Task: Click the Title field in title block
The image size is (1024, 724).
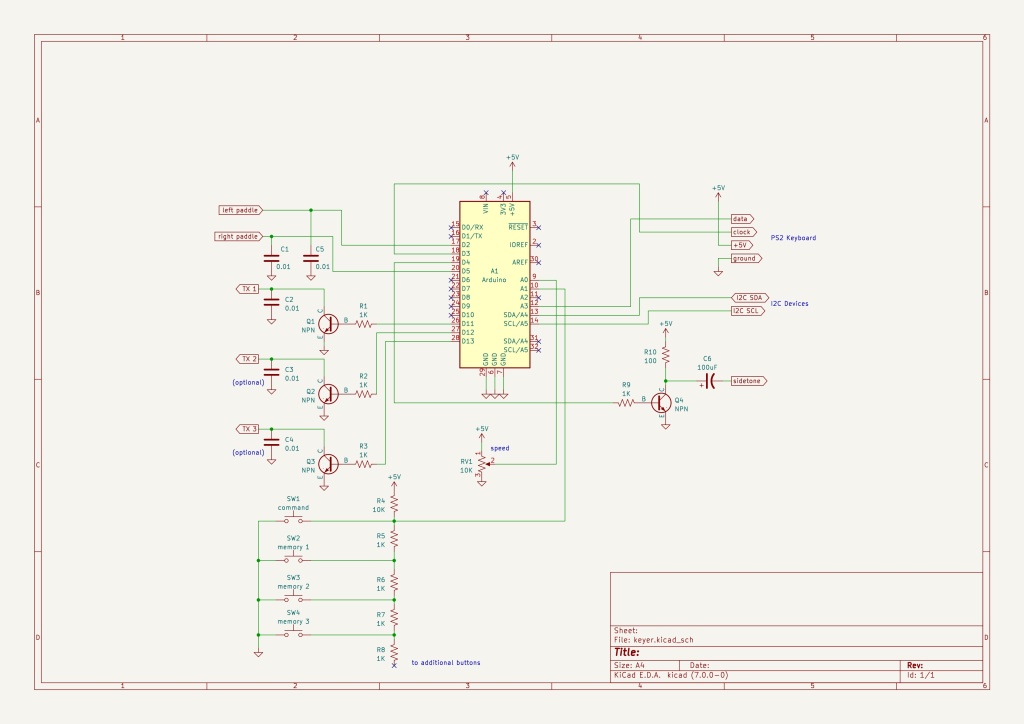Action: tap(627, 651)
